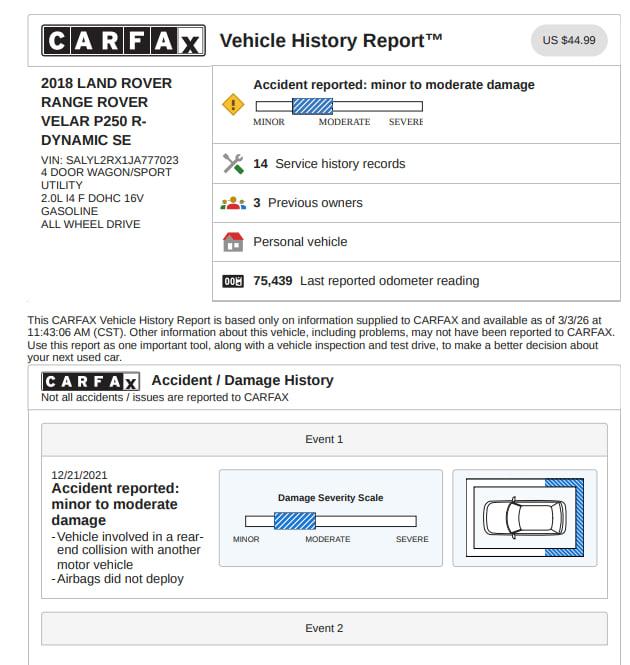This screenshot has width=630, height=665.
Task: Click the US $44.99 price button
Action: pyautogui.click(x=568, y=41)
